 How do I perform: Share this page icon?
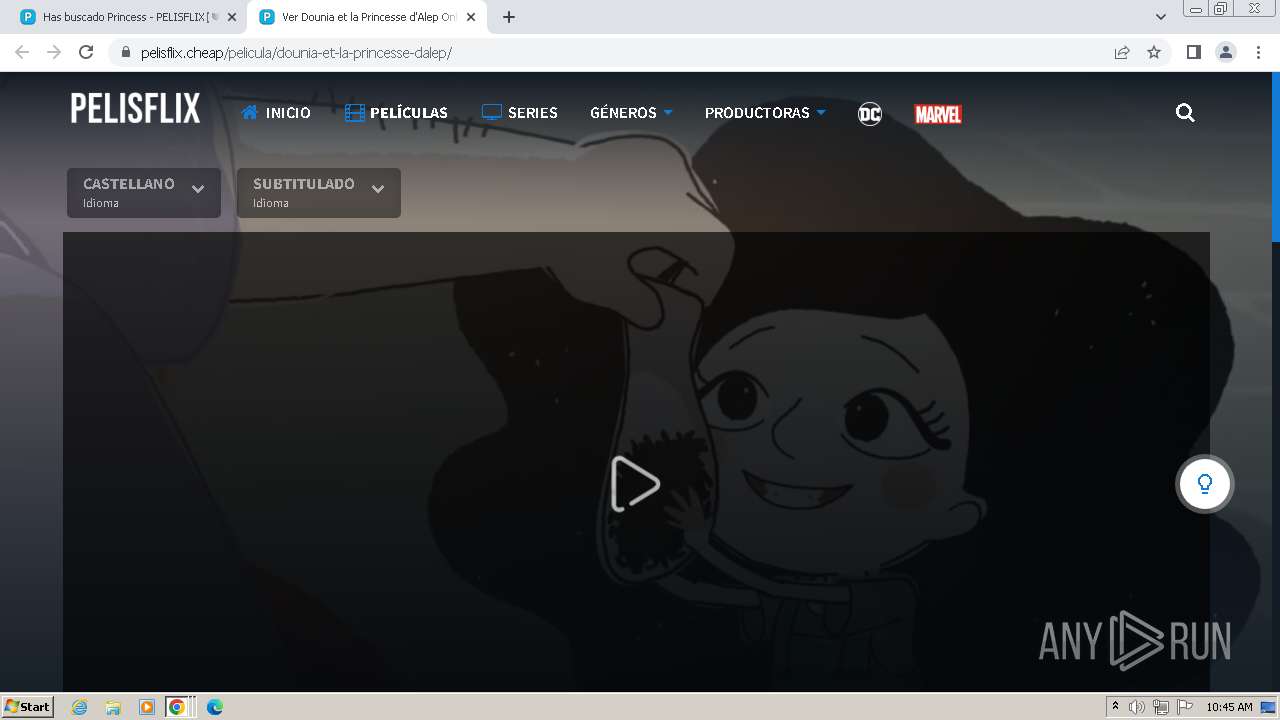click(1122, 52)
